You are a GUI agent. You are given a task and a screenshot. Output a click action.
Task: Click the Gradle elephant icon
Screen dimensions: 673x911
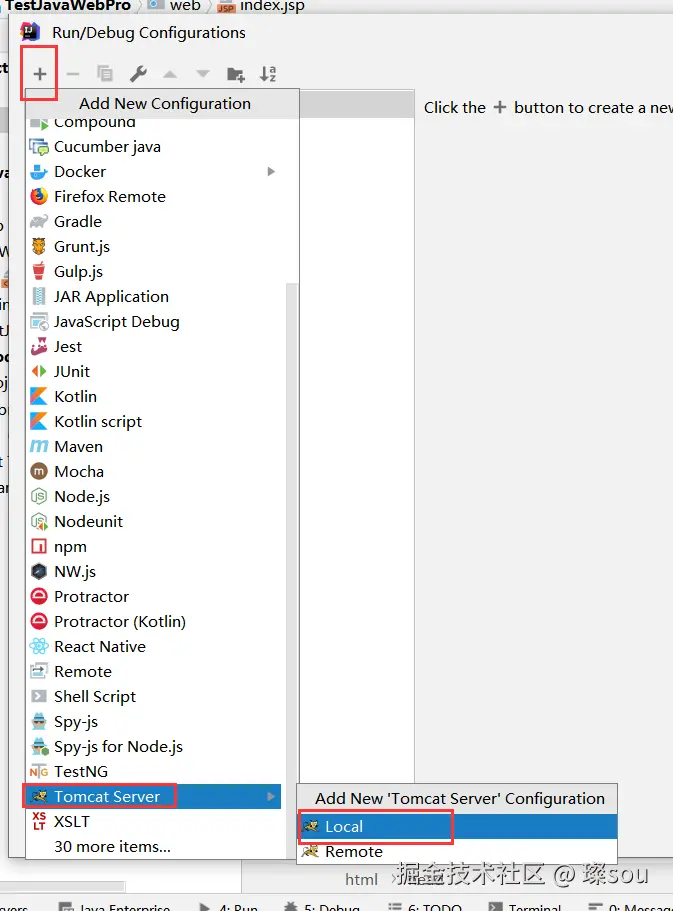click(39, 221)
